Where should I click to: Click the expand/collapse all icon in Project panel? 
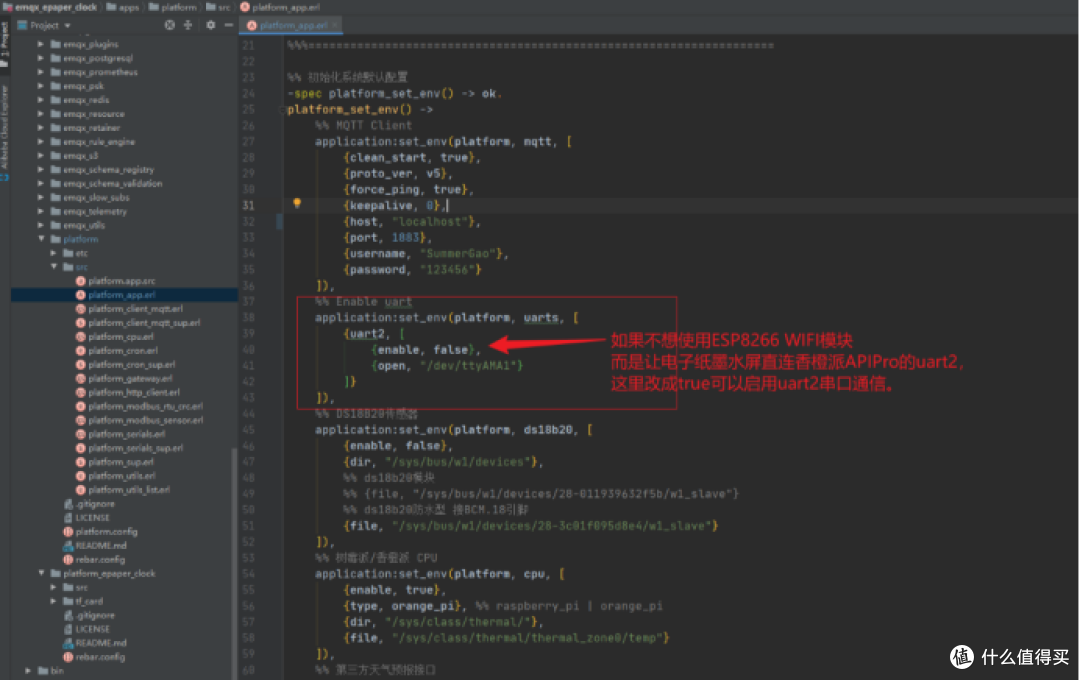pos(187,25)
